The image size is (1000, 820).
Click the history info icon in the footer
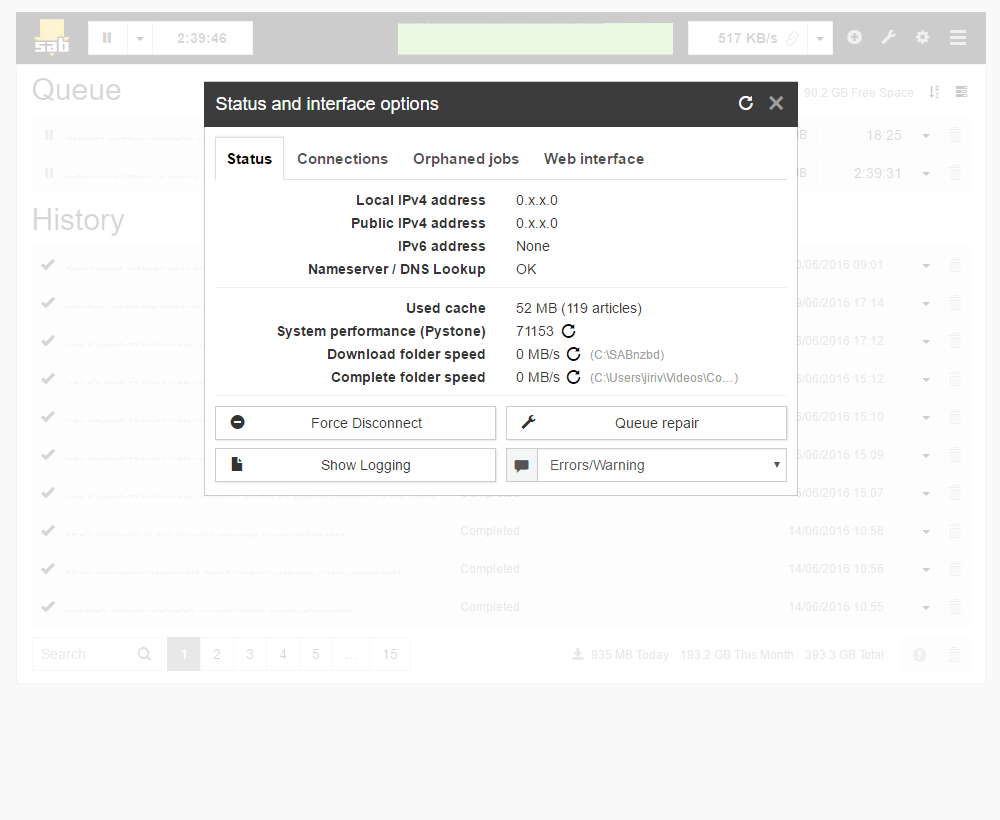[919, 655]
